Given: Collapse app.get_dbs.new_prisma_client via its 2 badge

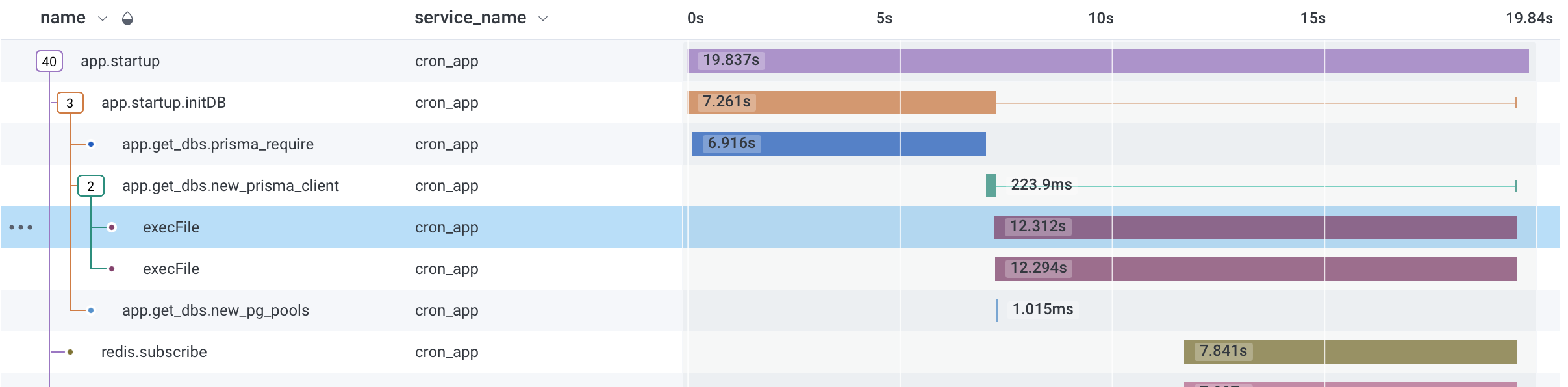Looking at the screenshot, I should point(90,185).
